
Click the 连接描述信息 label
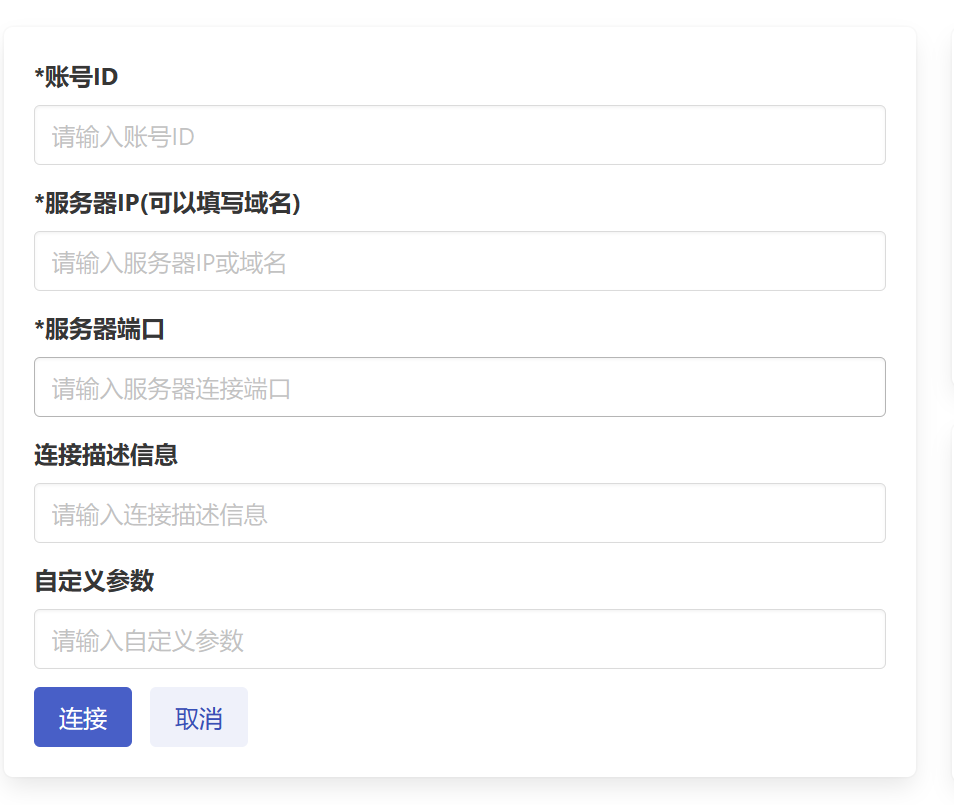(106, 455)
